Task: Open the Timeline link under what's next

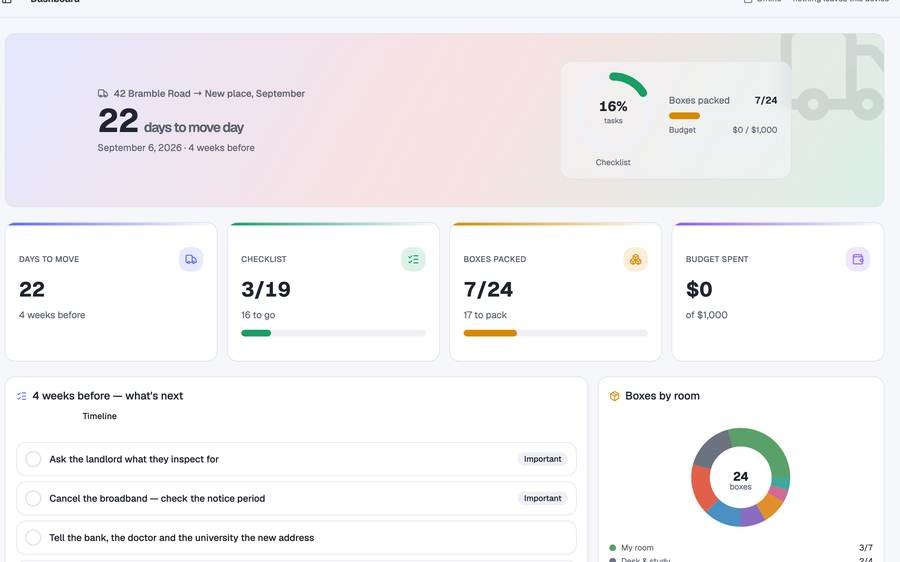Action: pyautogui.click(x=99, y=416)
